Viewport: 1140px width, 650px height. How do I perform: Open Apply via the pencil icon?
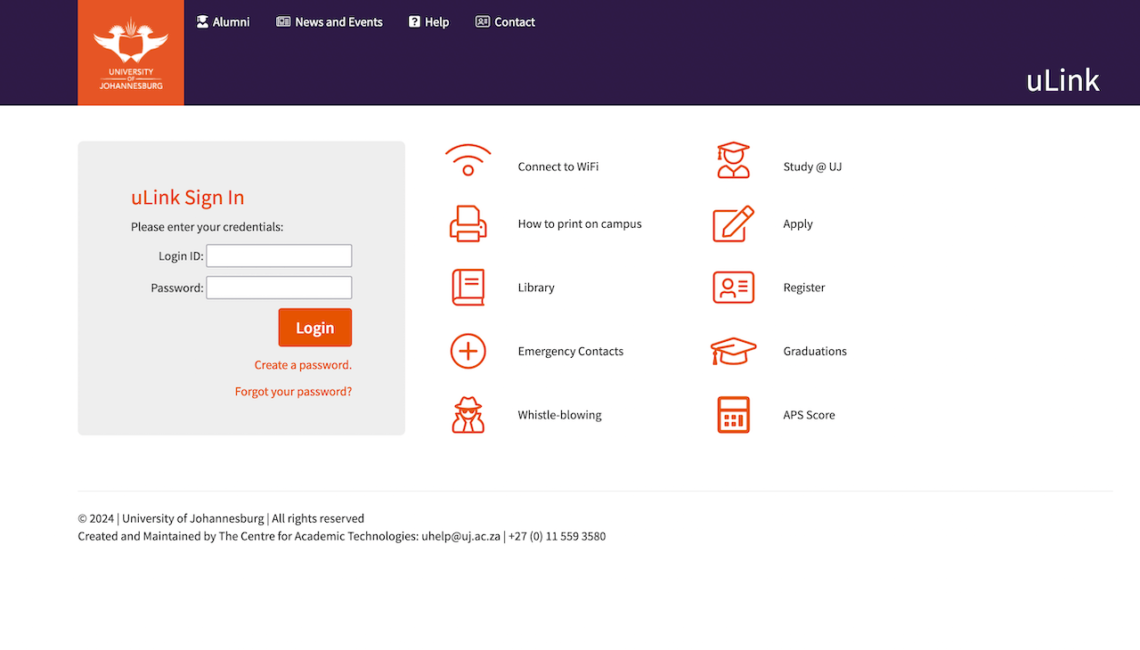click(733, 224)
